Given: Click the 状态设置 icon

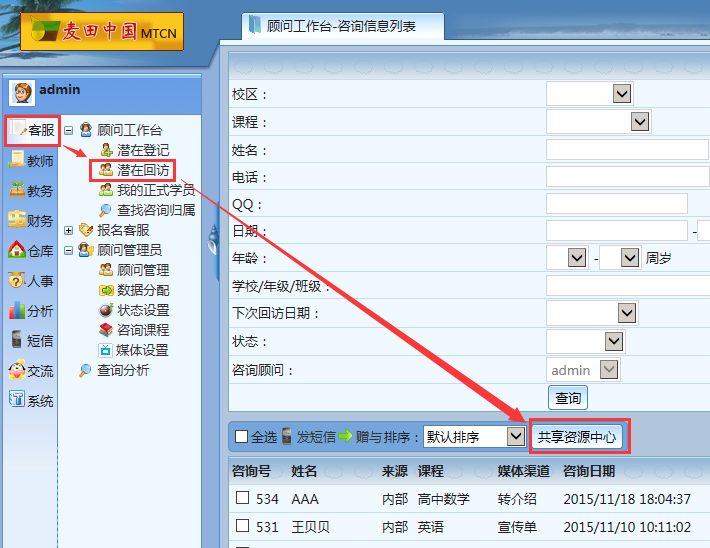Looking at the screenshot, I should coord(106,310).
